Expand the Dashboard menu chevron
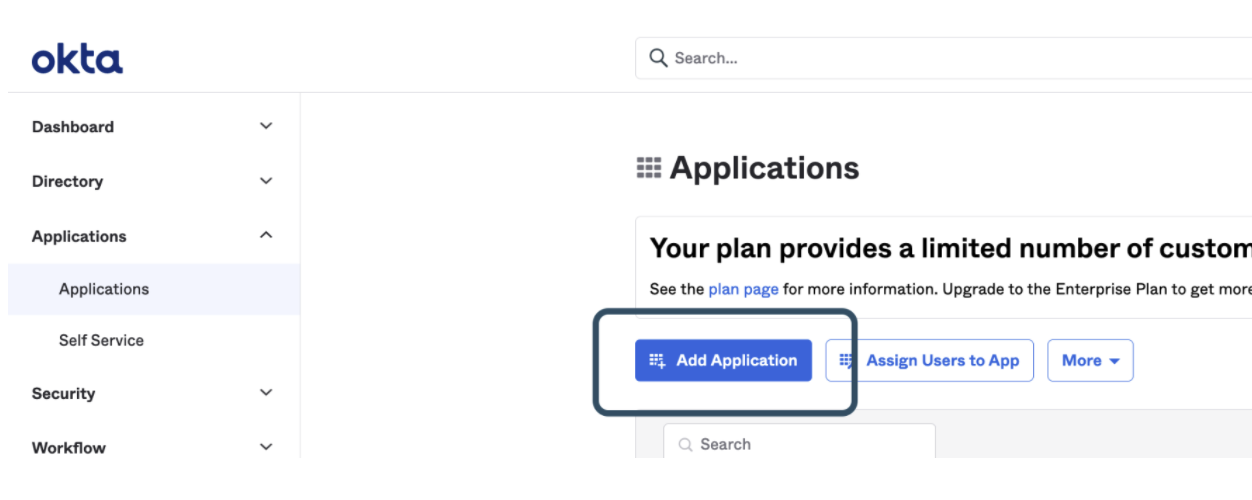The width and height of the screenshot is (1252, 500). (x=266, y=126)
